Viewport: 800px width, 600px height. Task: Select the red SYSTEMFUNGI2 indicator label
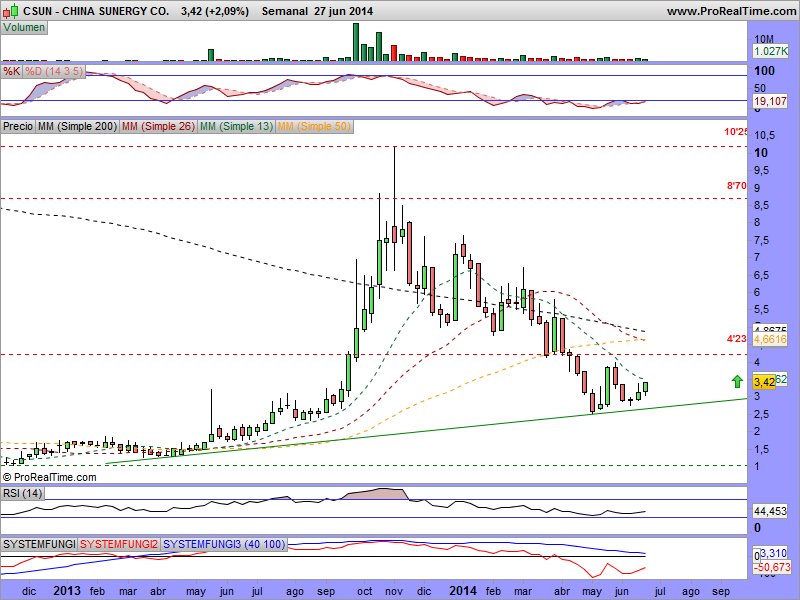point(119,544)
